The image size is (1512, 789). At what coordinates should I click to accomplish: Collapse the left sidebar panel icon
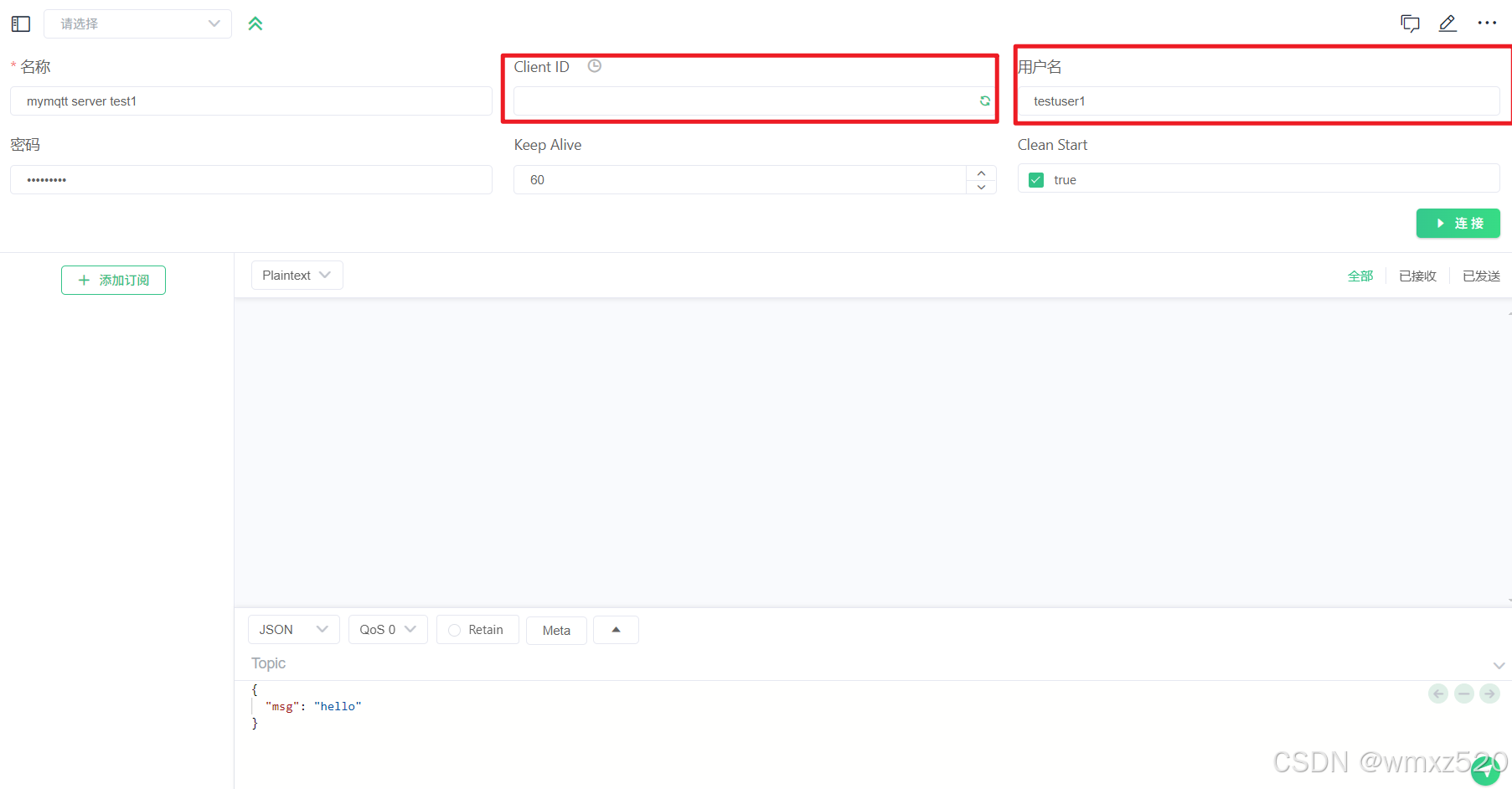pyautogui.click(x=20, y=23)
